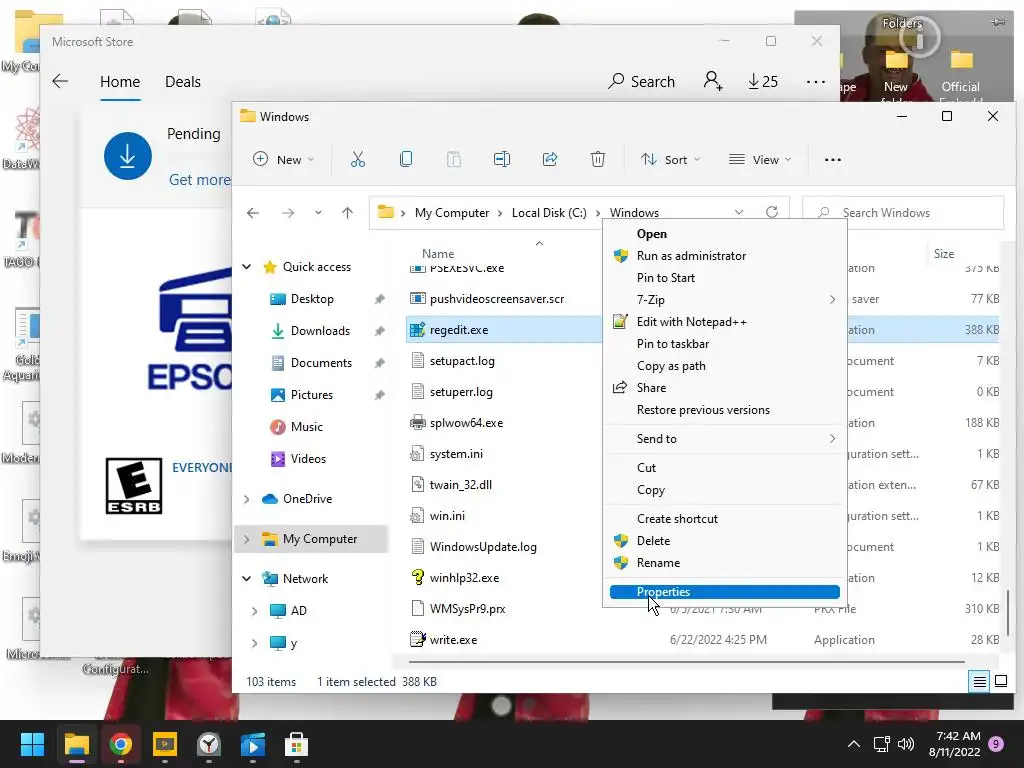Image resolution: width=1024 pixels, height=768 pixels.
Task: Choose Create shortcut
Action: 725,519
